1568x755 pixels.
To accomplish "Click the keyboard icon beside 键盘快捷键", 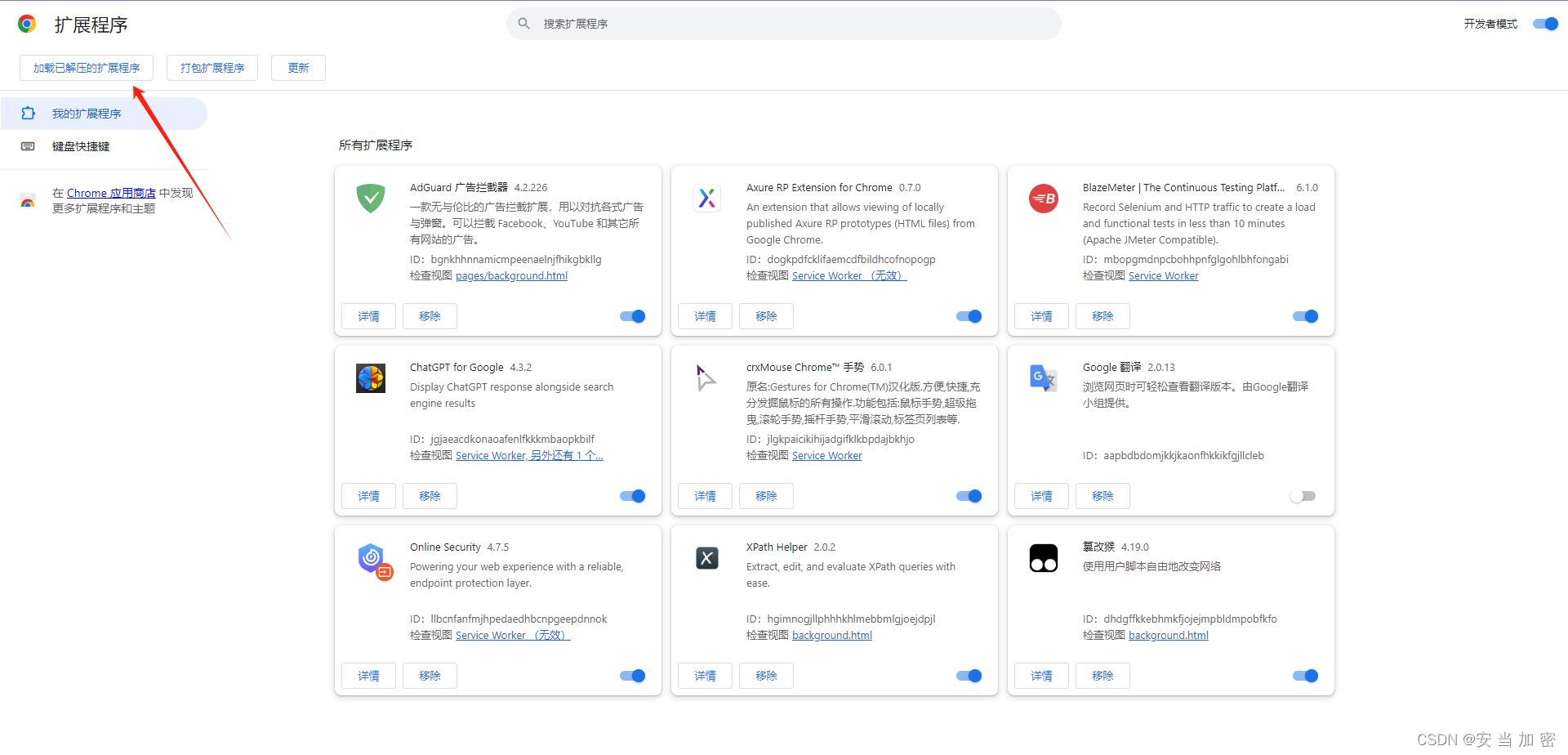I will [x=28, y=146].
